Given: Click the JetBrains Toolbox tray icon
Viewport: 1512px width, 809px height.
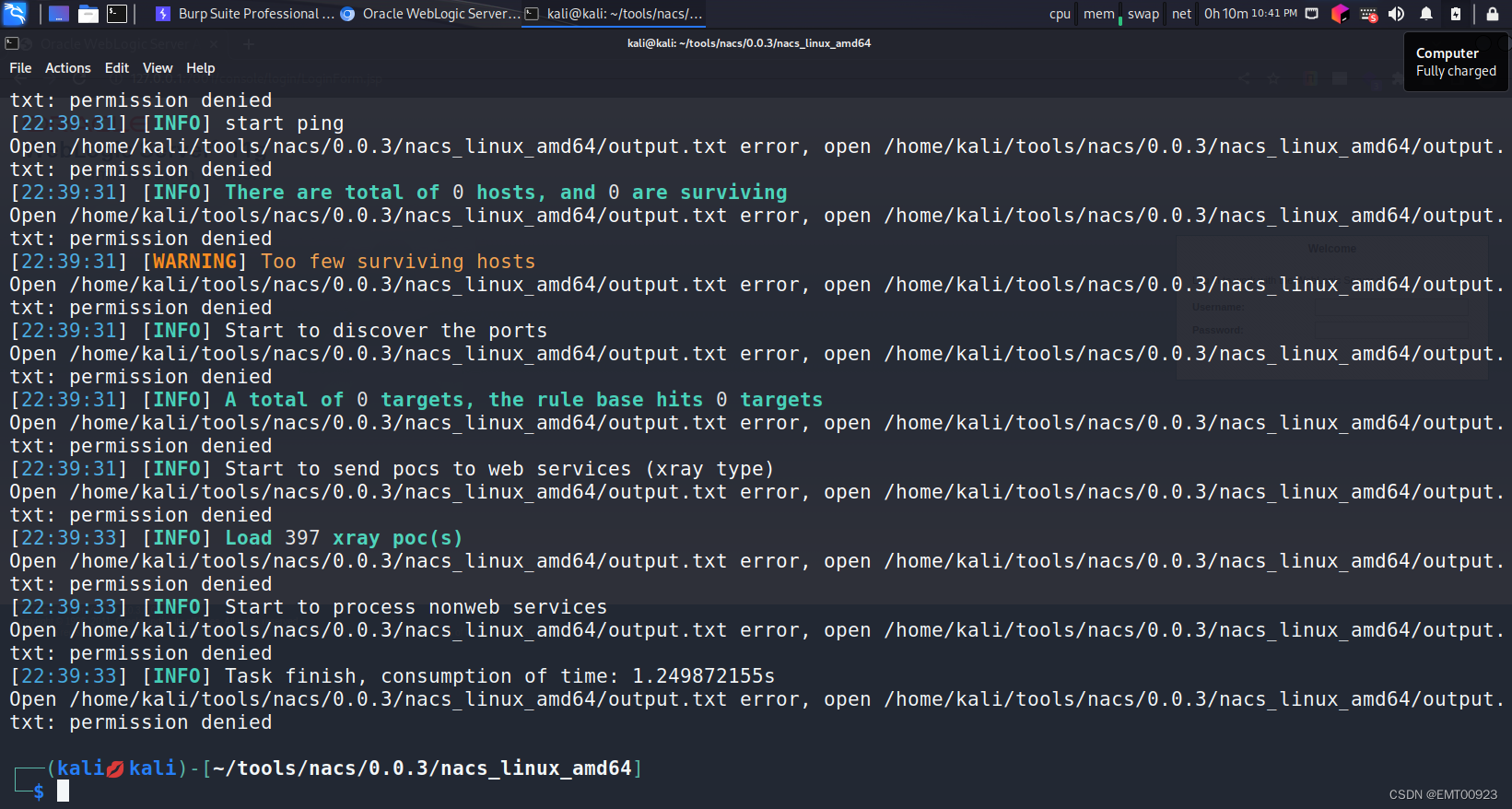Looking at the screenshot, I should point(1341,14).
